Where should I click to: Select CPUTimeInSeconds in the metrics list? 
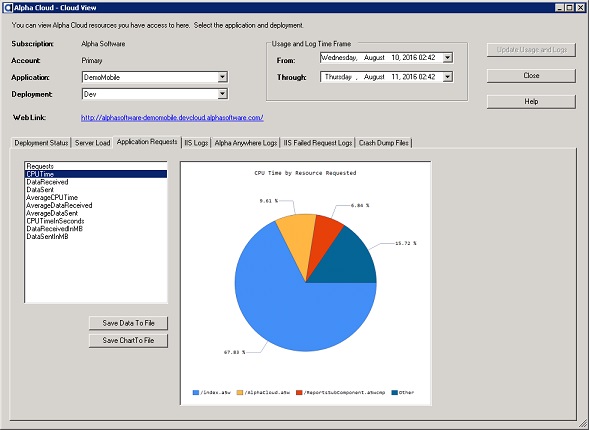(96, 221)
